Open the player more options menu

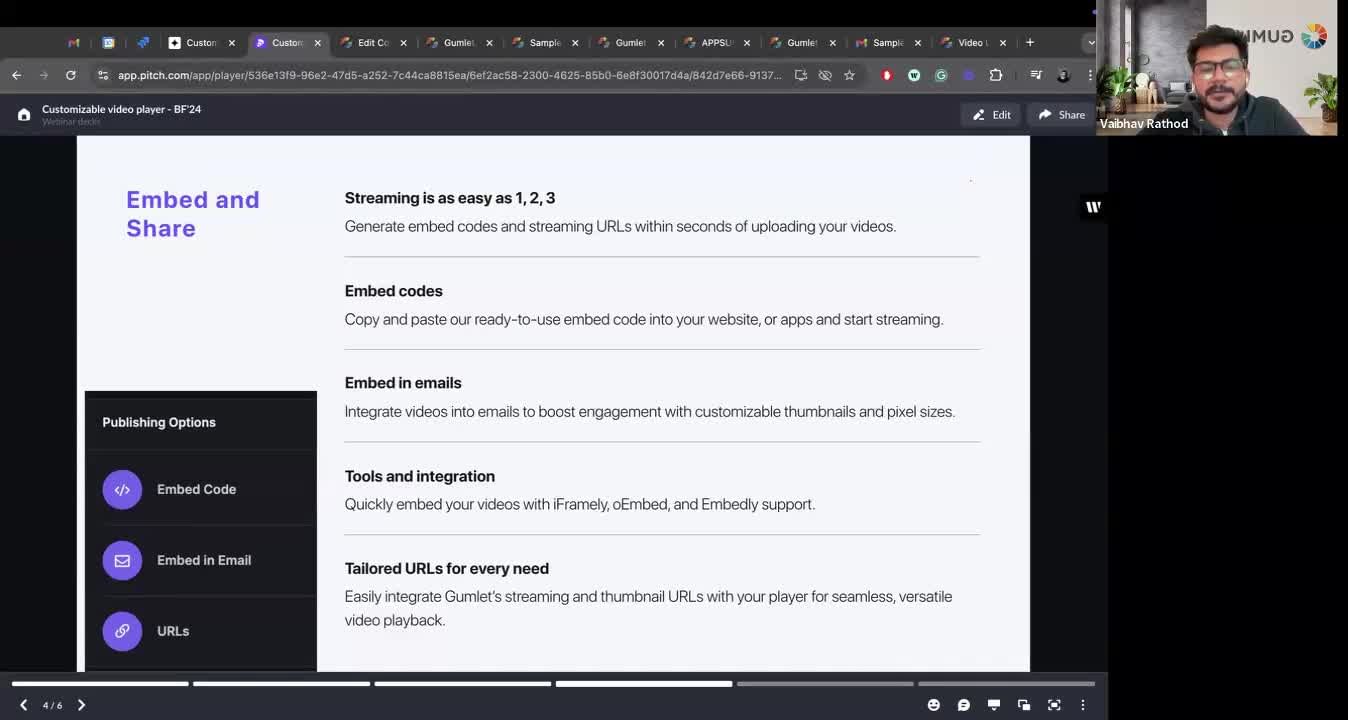1082,705
